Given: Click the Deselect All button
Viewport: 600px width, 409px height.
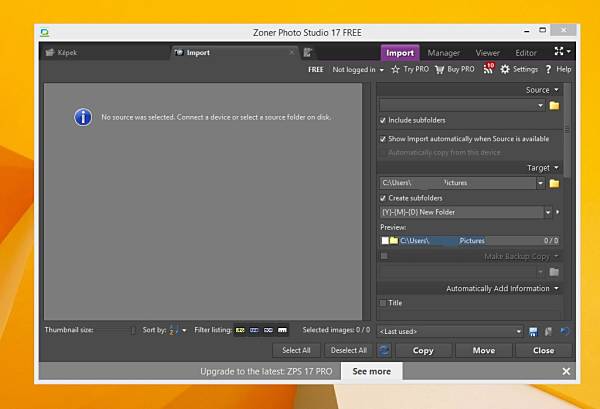Looking at the screenshot, I should tap(349, 350).
